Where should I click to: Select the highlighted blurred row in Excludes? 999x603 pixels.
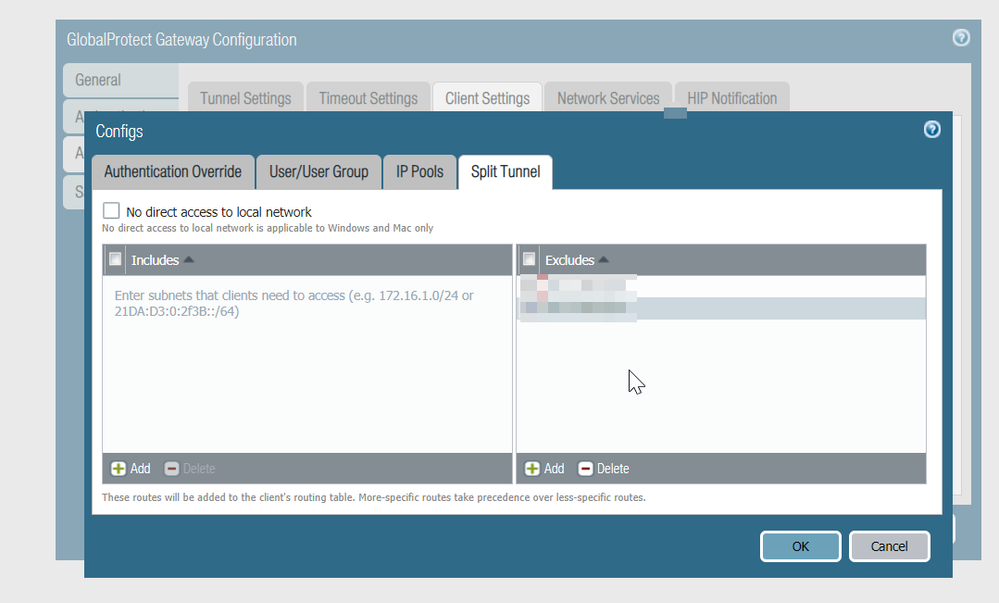tap(721, 309)
